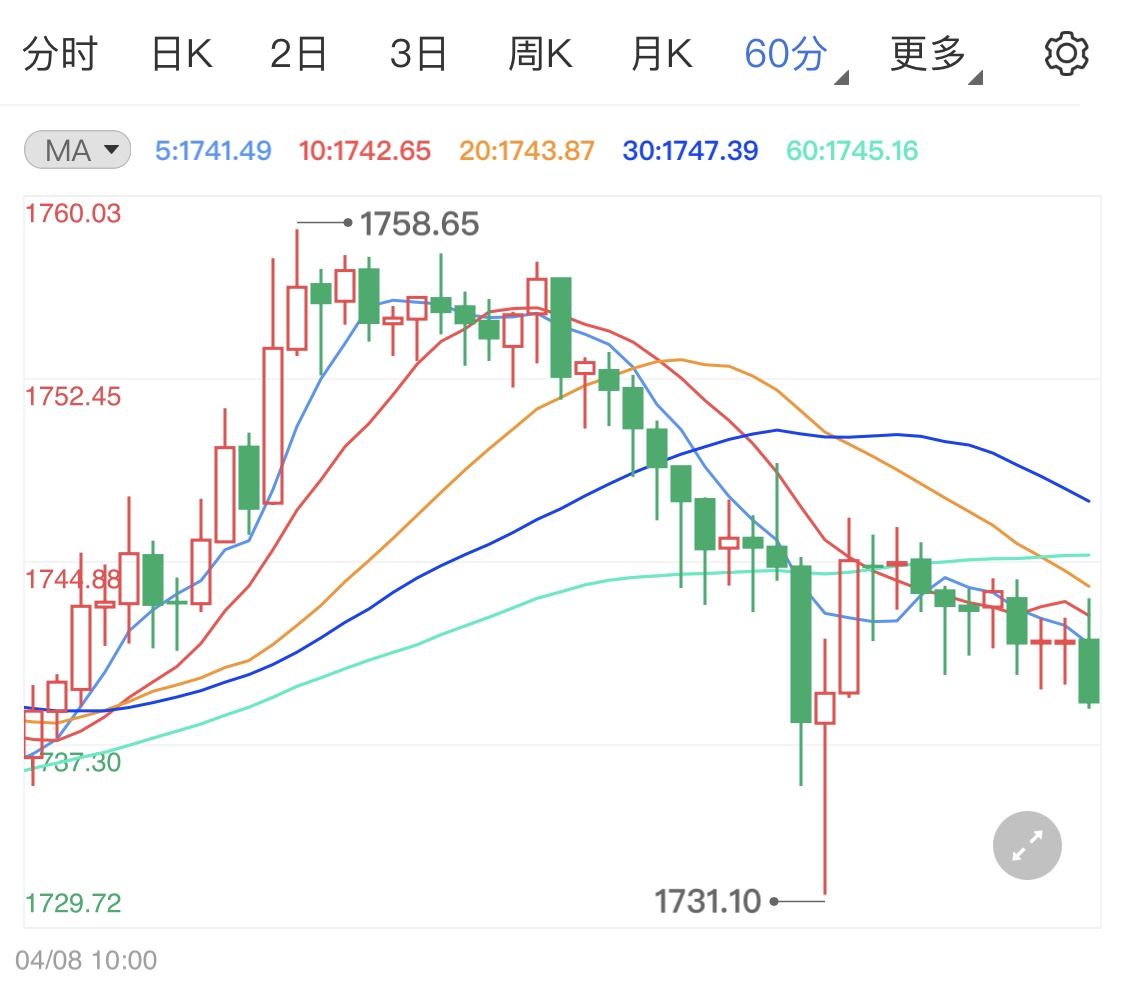Viewport: 1125px width, 988px height.
Task: Open the 周K weekly candlestick tab
Action: pos(540,54)
